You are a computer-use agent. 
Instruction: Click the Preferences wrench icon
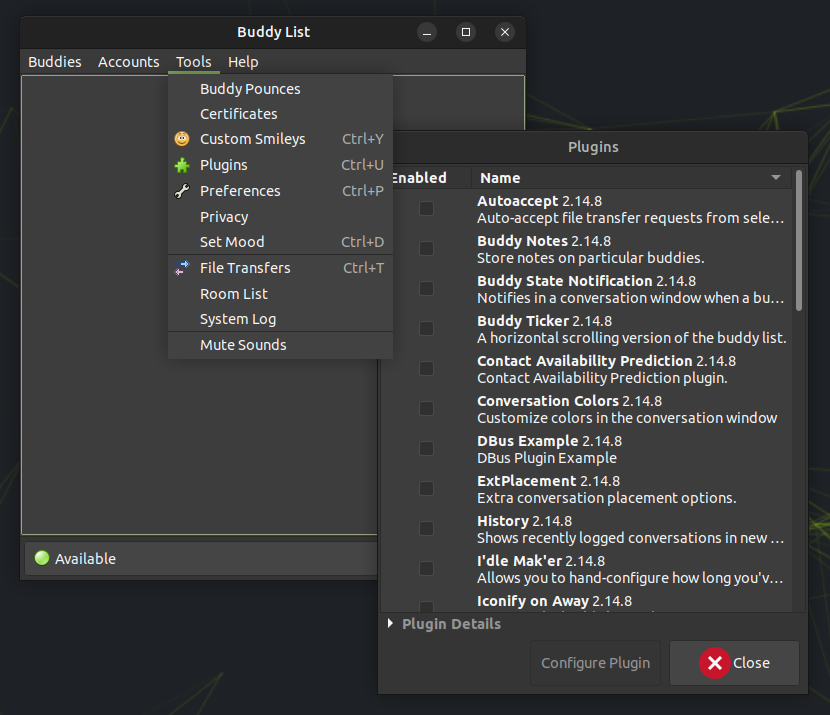pyautogui.click(x=182, y=191)
